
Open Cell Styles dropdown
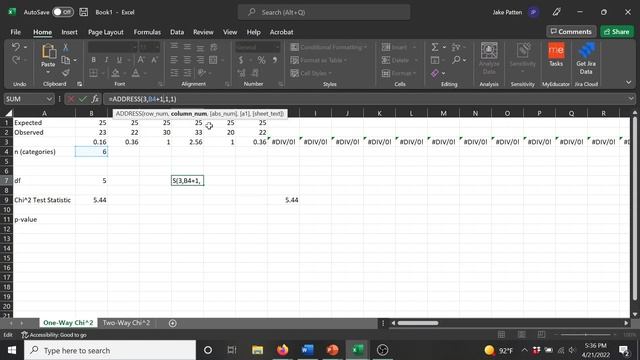click(311, 73)
